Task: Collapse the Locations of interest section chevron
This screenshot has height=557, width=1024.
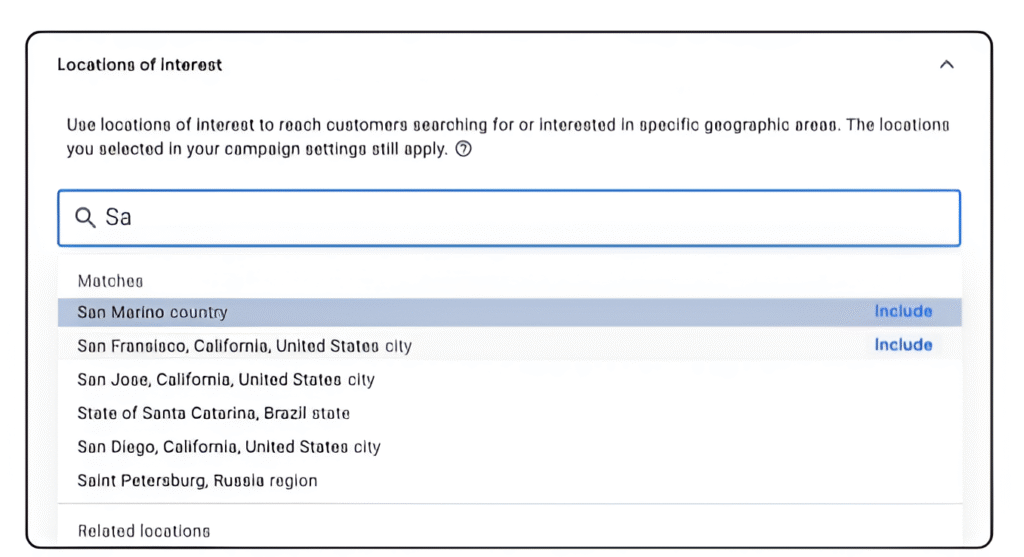Action: pyautogui.click(x=946, y=65)
